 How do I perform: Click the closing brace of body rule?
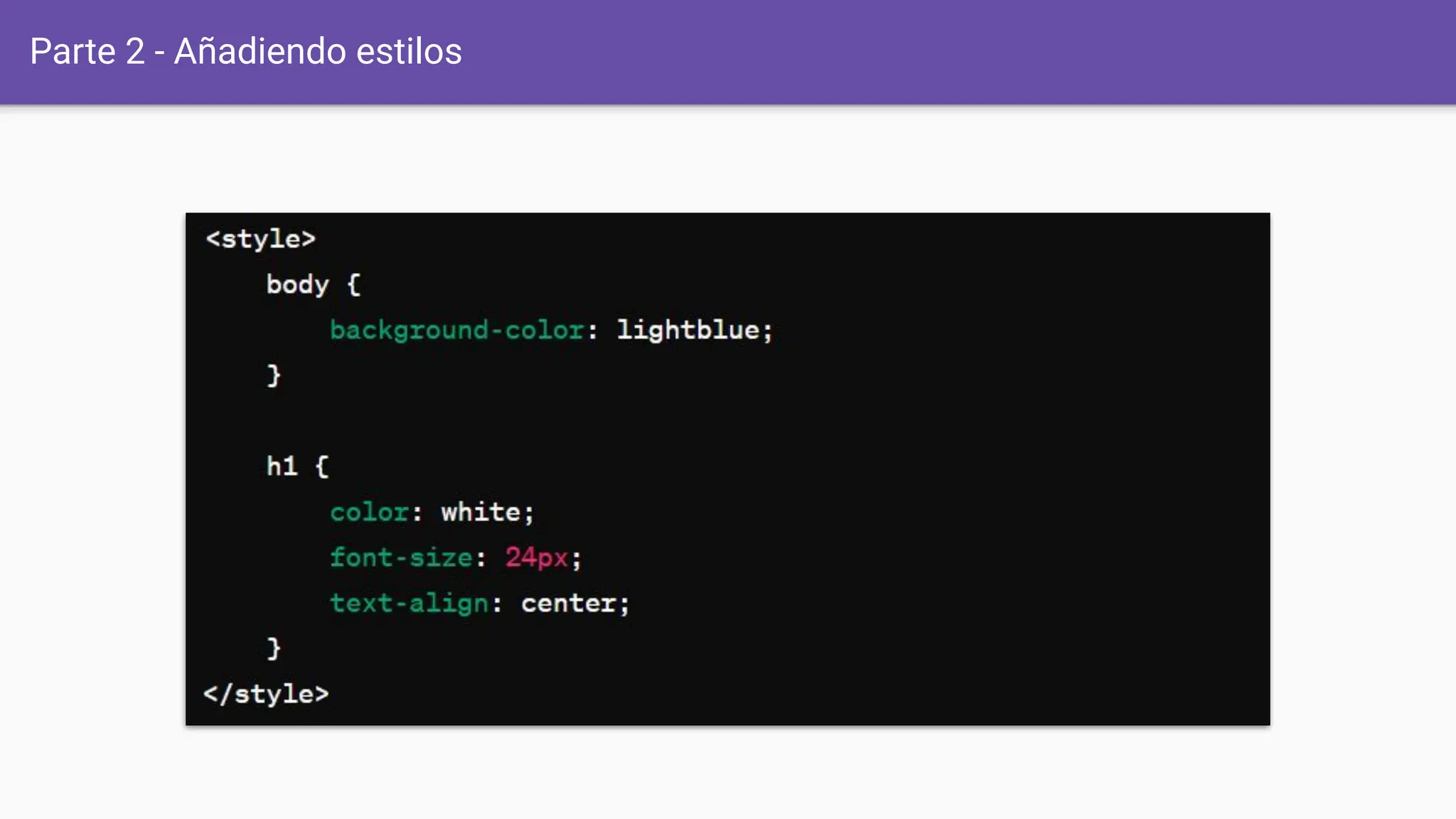pos(274,375)
